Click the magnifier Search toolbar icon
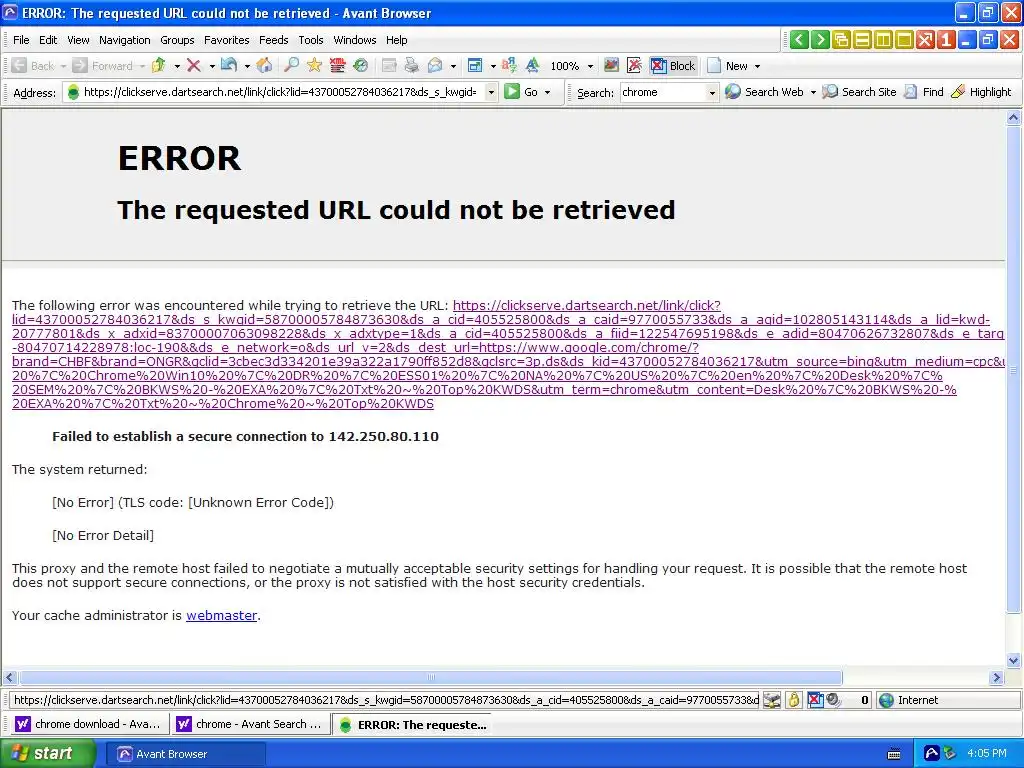This screenshot has width=1024, height=768. [x=291, y=65]
